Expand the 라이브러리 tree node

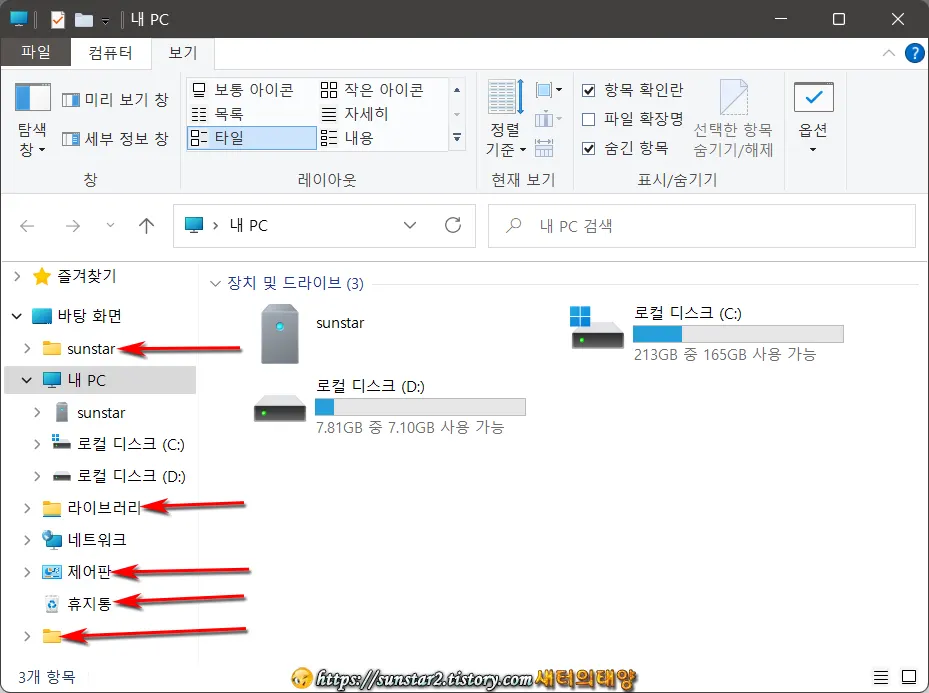[x=26, y=508]
